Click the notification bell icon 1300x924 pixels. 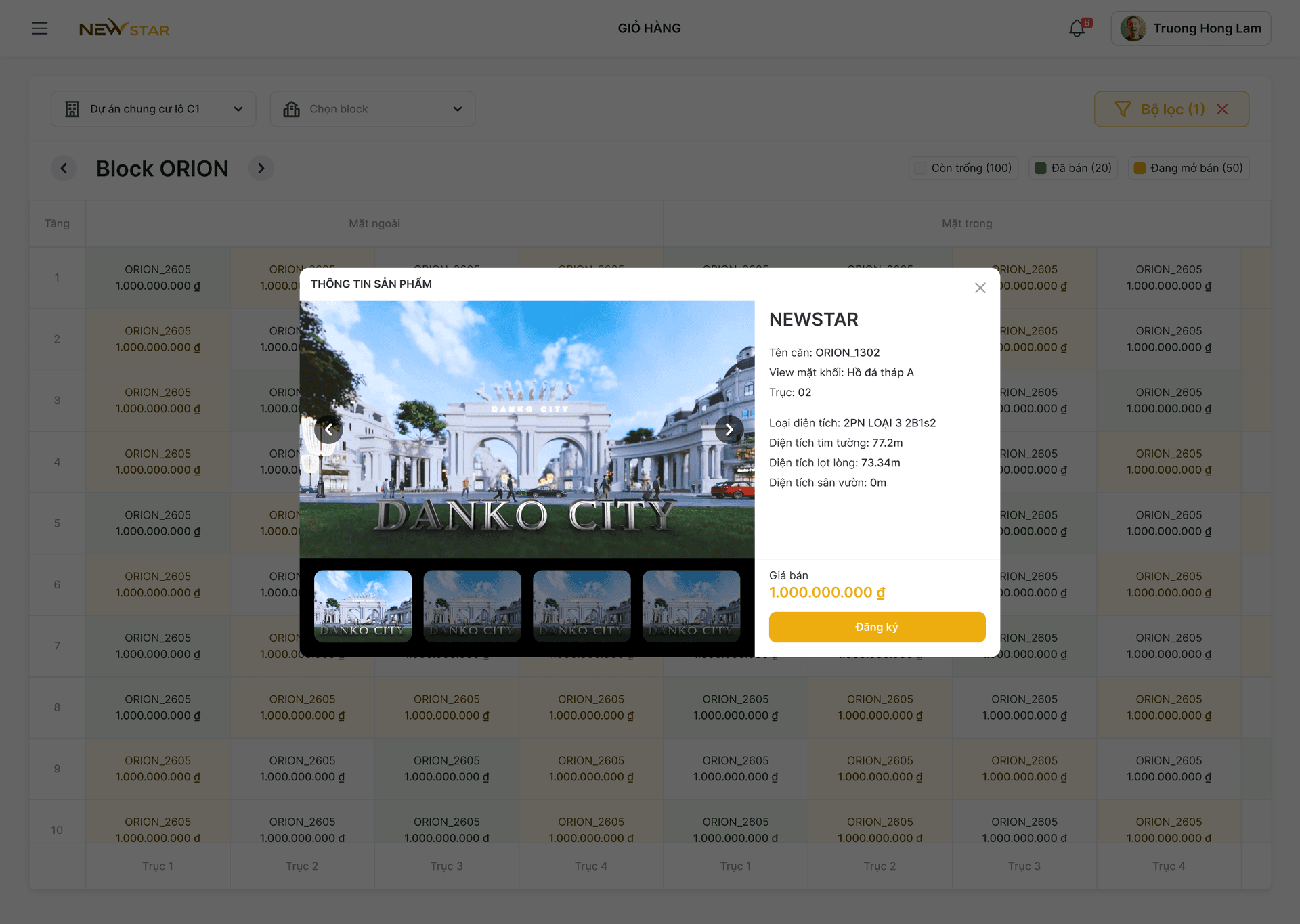tap(1077, 28)
